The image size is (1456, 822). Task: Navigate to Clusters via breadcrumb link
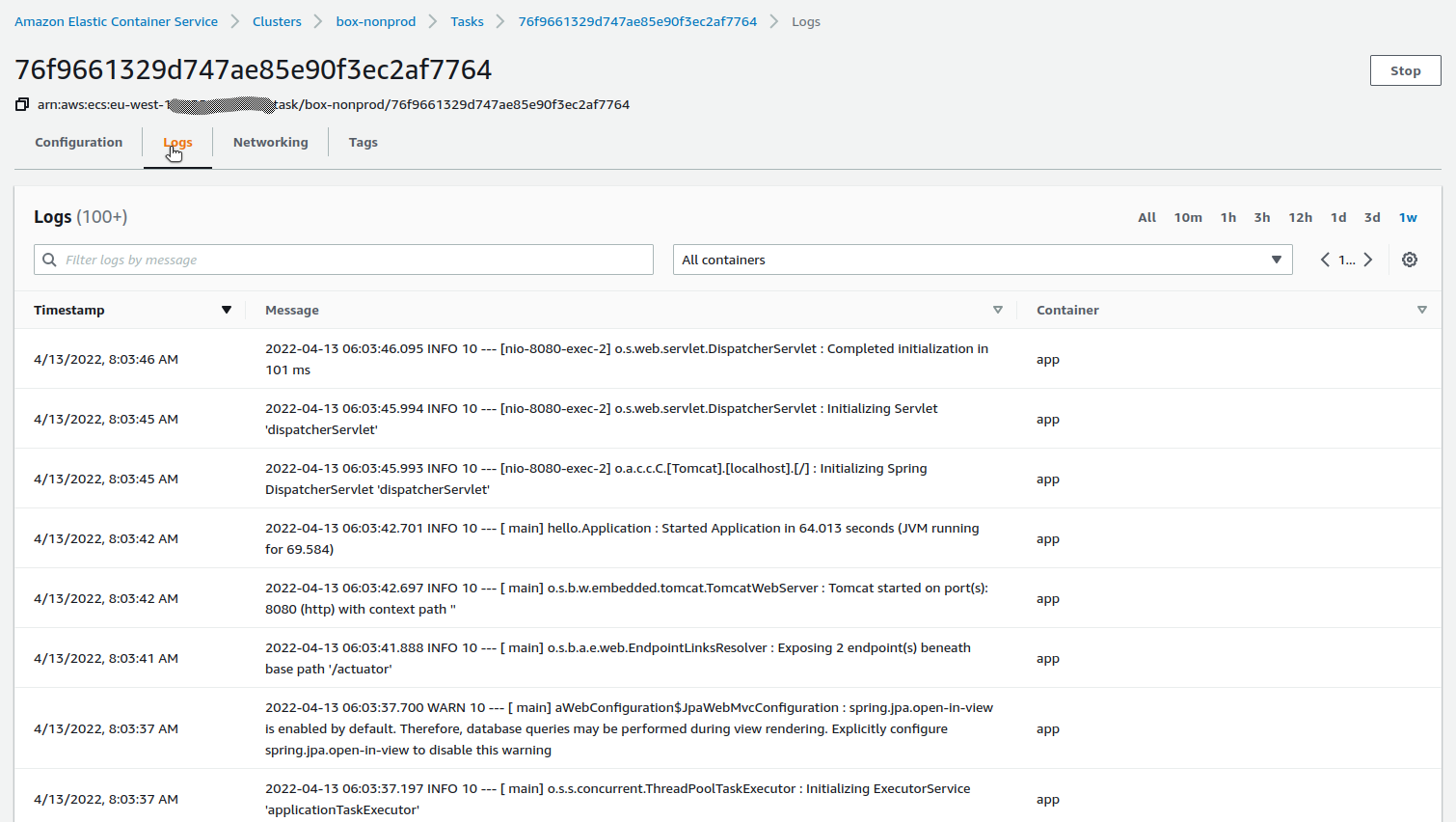(277, 20)
